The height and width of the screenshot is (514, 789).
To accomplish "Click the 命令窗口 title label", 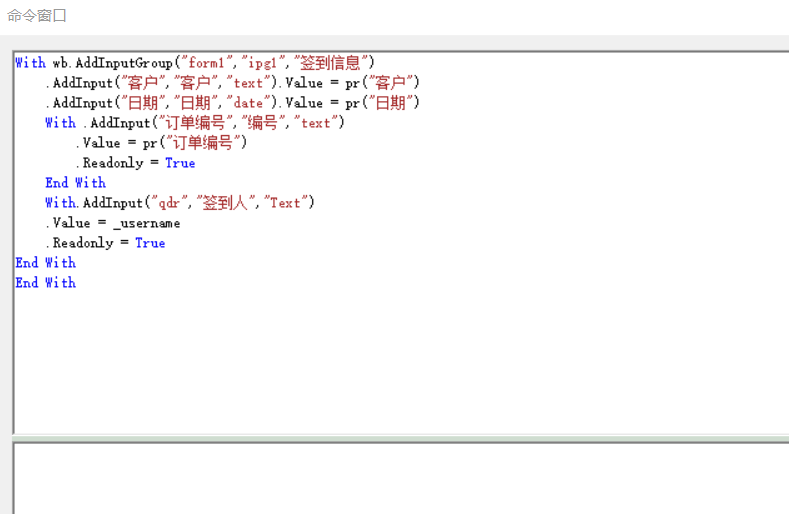I will pyautogui.click(x=37, y=16).
